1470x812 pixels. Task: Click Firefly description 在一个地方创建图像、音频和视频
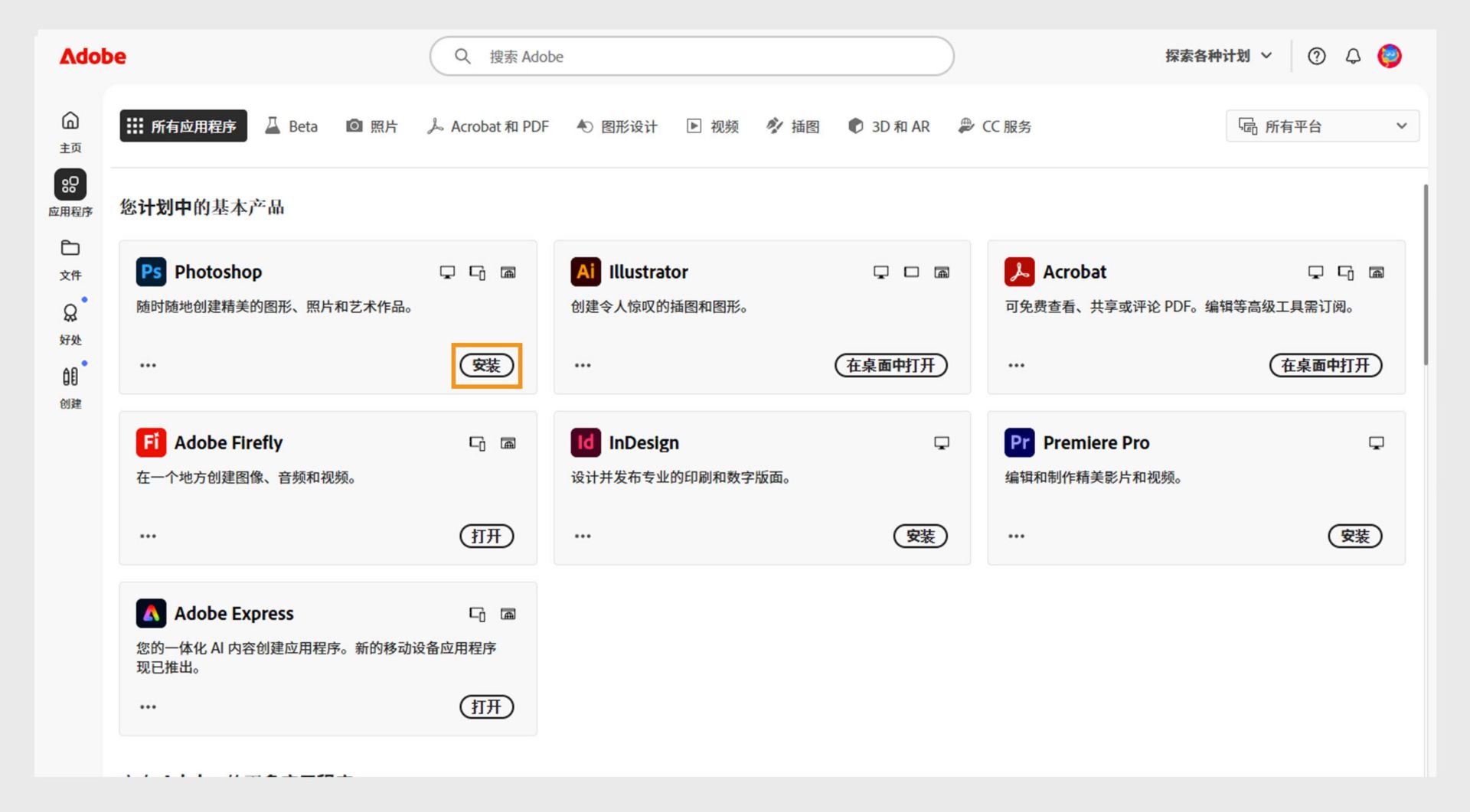246,478
